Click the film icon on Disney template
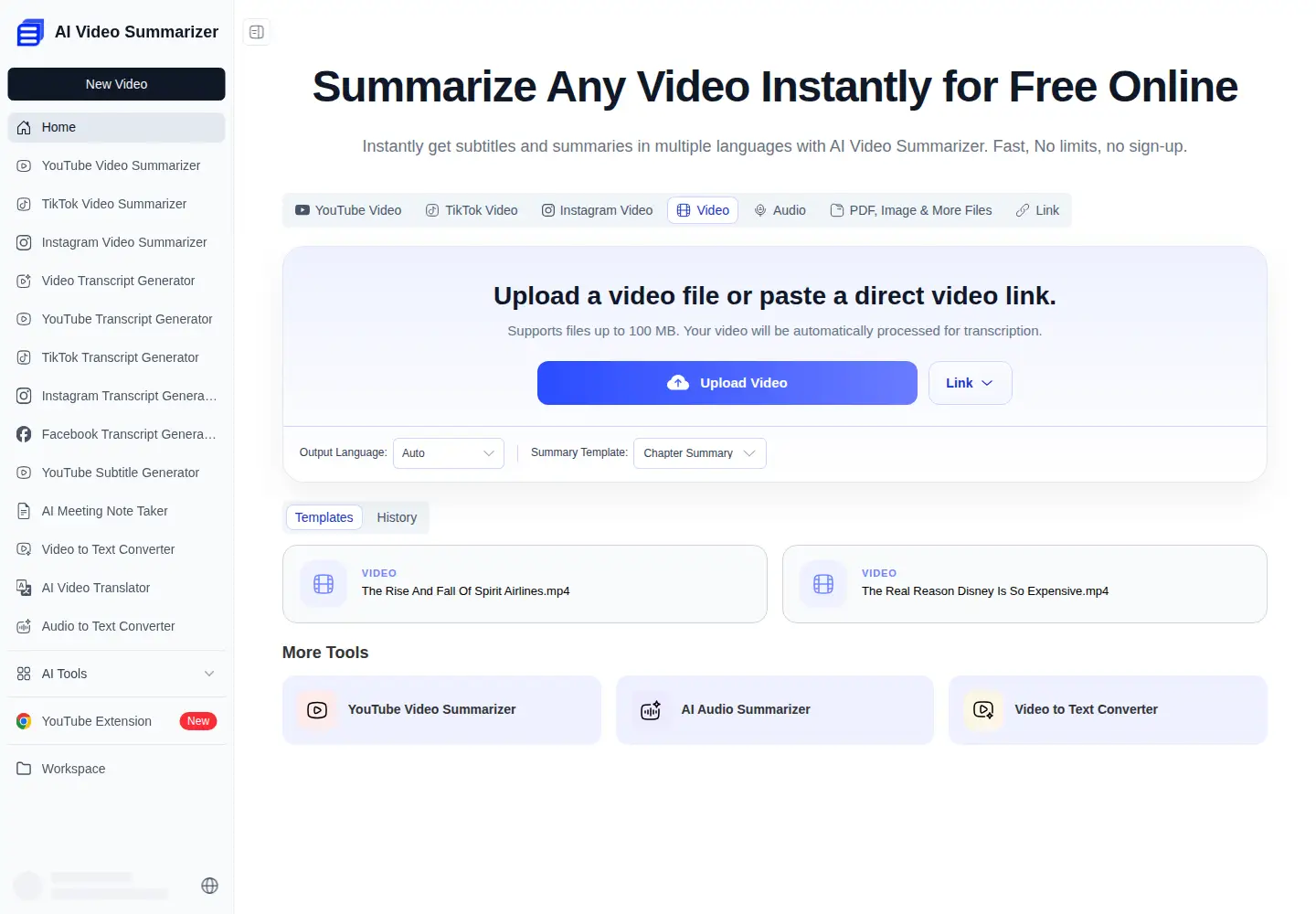This screenshot has height=914, width=1316. click(823, 584)
